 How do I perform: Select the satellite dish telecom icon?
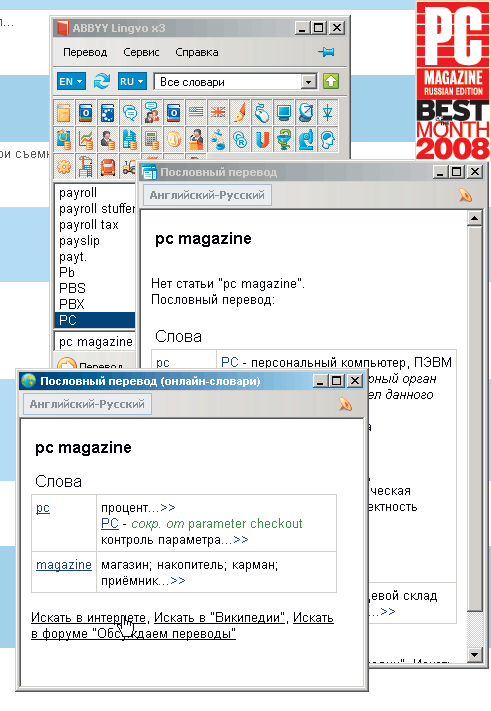pos(306,112)
